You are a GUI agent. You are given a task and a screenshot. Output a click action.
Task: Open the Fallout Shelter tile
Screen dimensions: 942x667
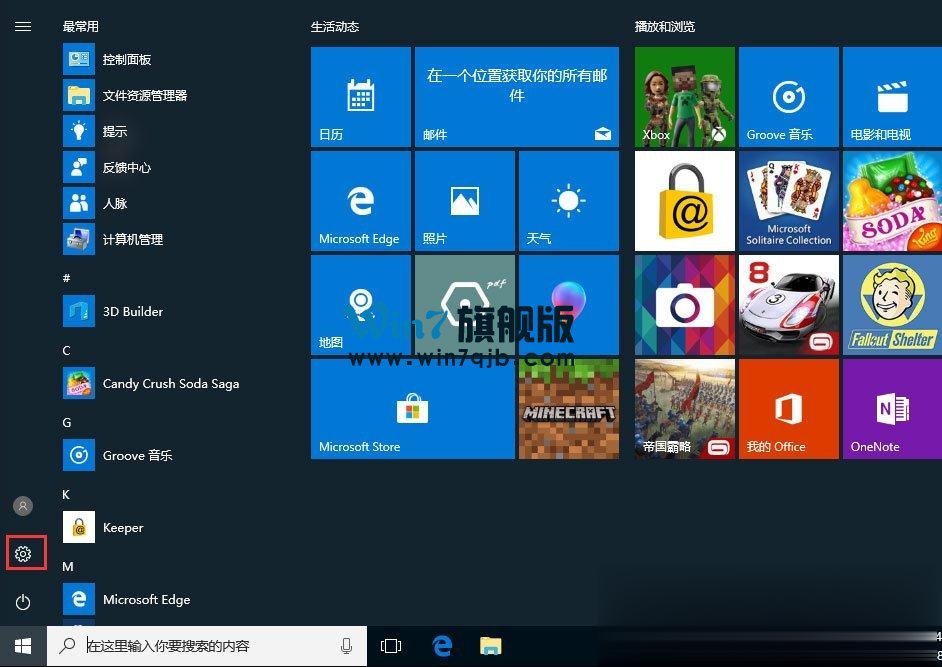(892, 305)
